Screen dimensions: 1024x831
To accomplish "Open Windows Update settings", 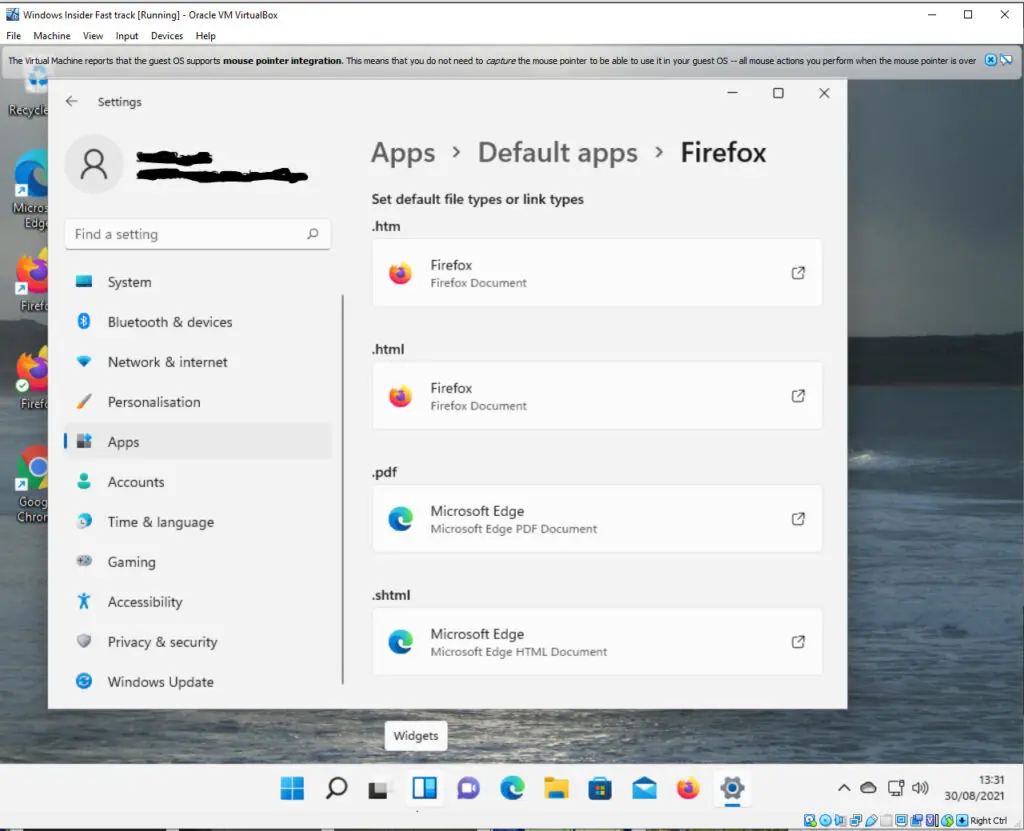I will 198,681.
